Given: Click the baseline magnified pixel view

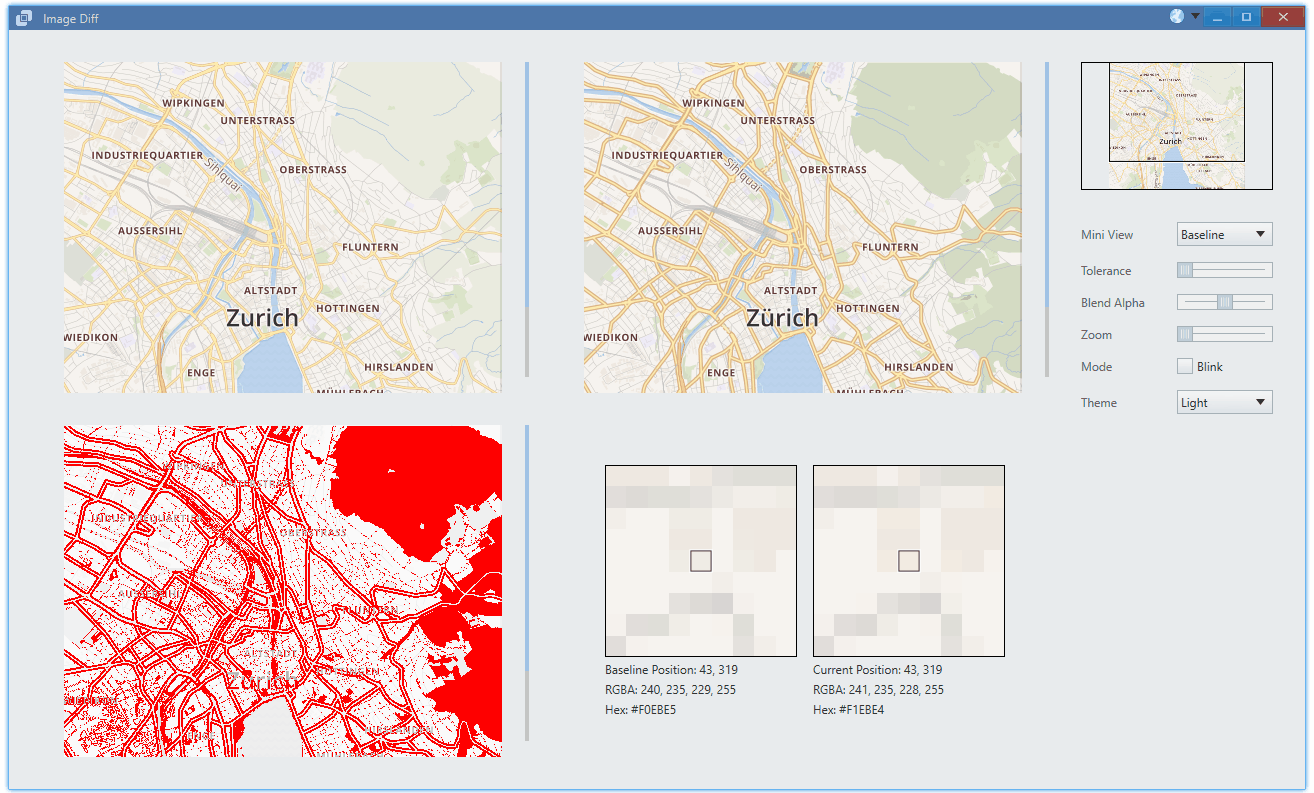Looking at the screenshot, I should pos(701,561).
